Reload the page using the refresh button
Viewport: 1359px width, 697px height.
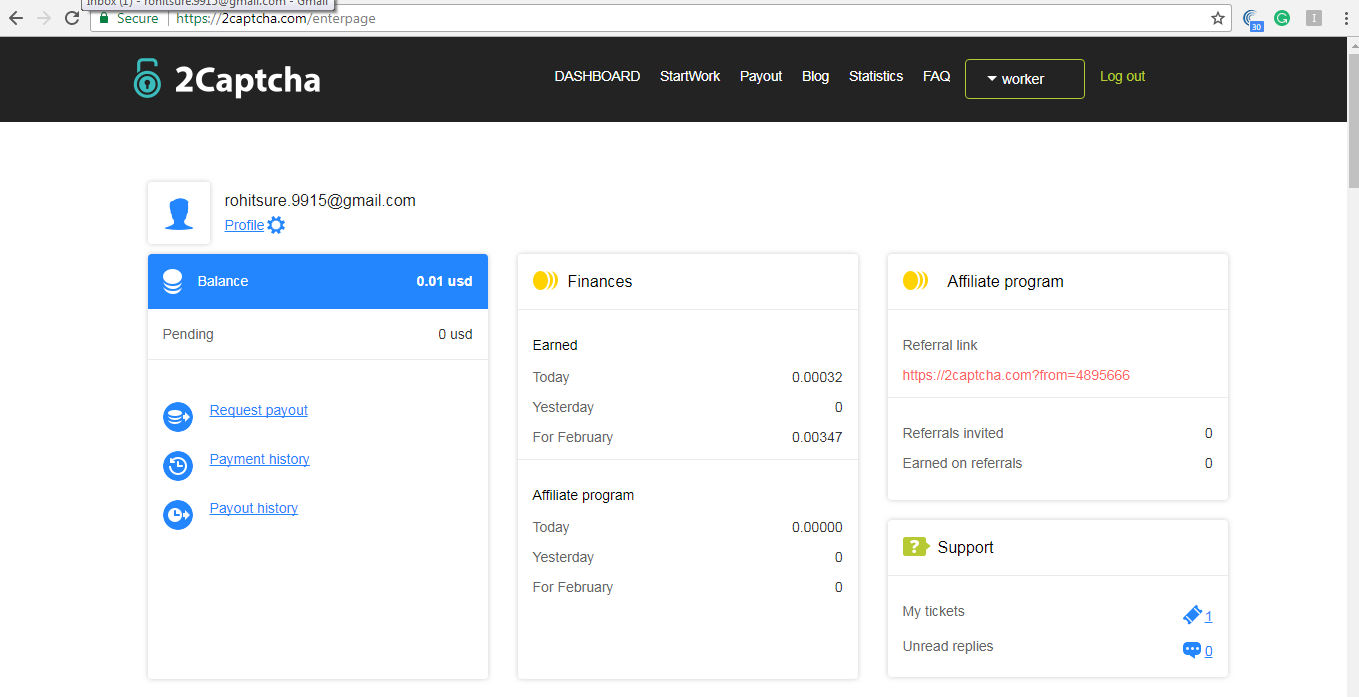(x=72, y=18)
